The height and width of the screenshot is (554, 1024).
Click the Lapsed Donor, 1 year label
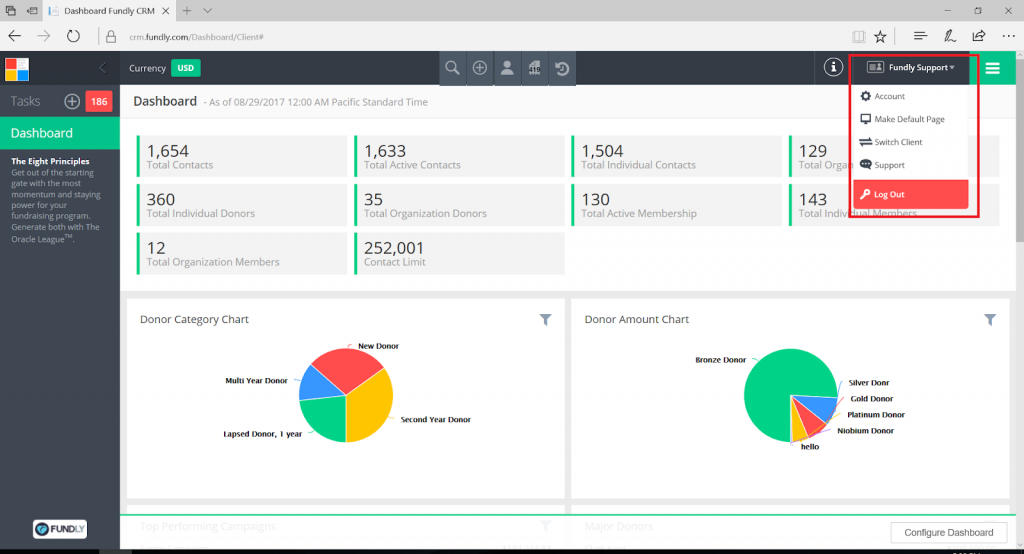263,434
